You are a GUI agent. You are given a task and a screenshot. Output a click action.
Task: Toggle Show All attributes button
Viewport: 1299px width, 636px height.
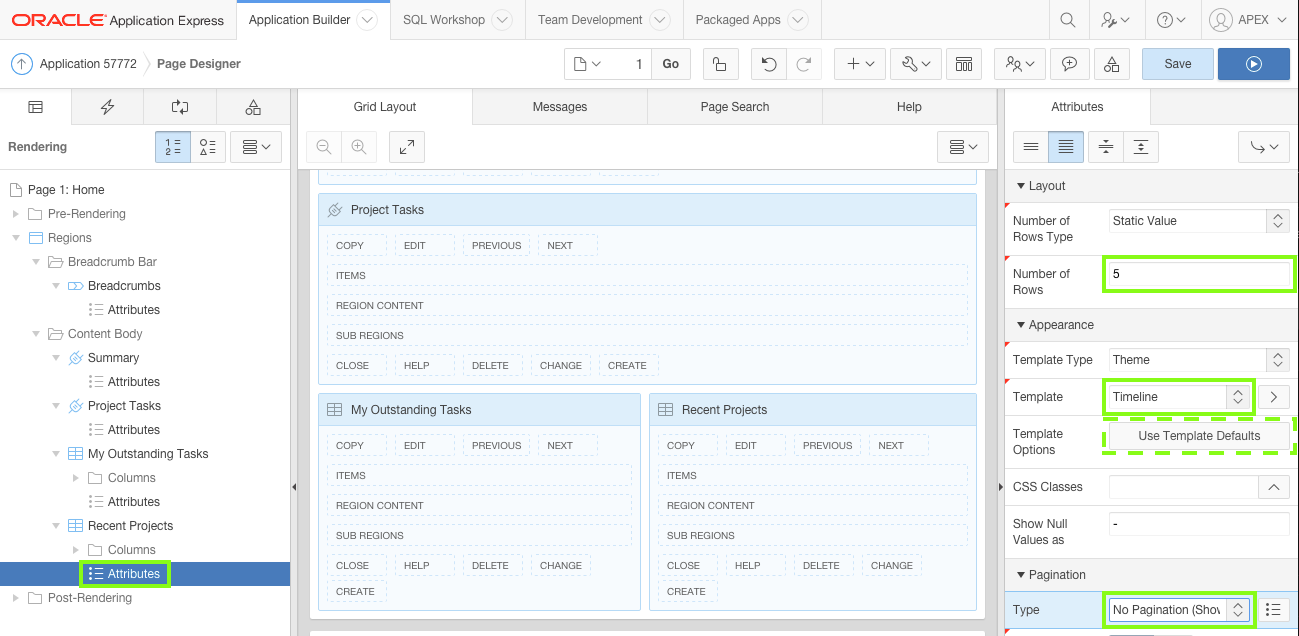click(1066, 147)
